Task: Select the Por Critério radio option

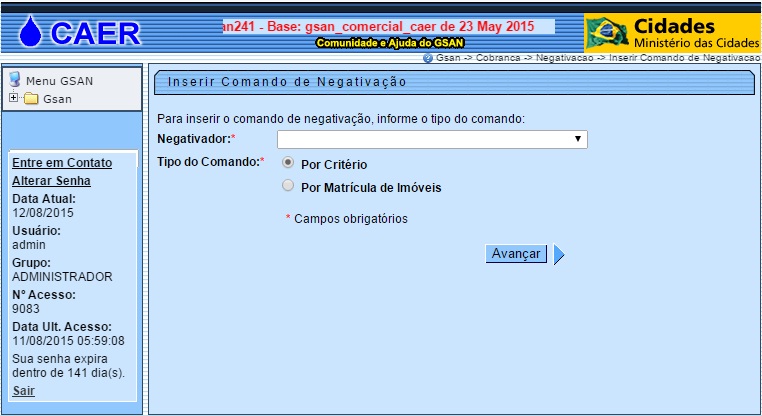Action: point(288,162)
